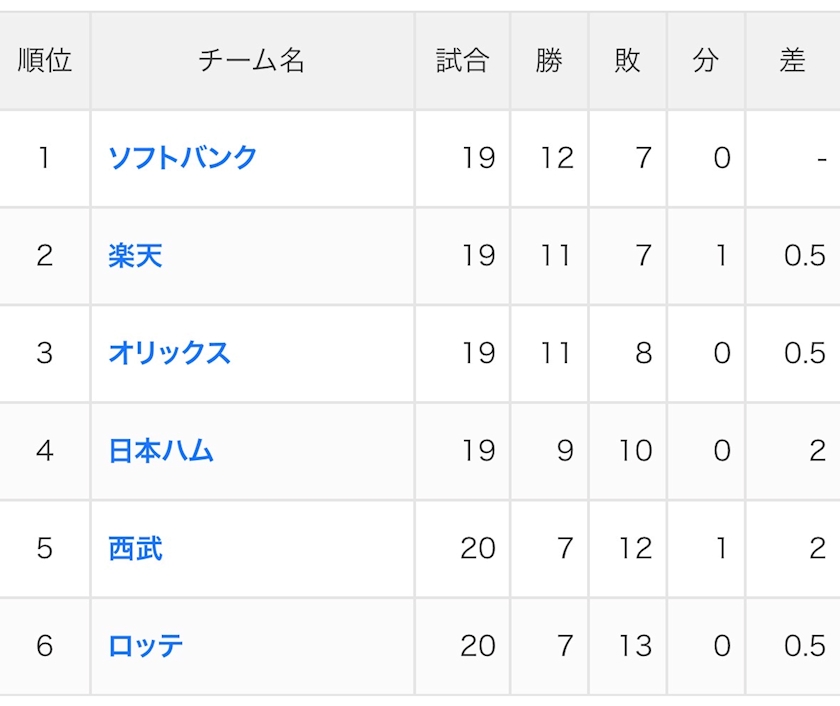Image resolution: width=840 pixels, height=706 pixels.
Task: Click the 敗 column header
Action: pos(627,60)
